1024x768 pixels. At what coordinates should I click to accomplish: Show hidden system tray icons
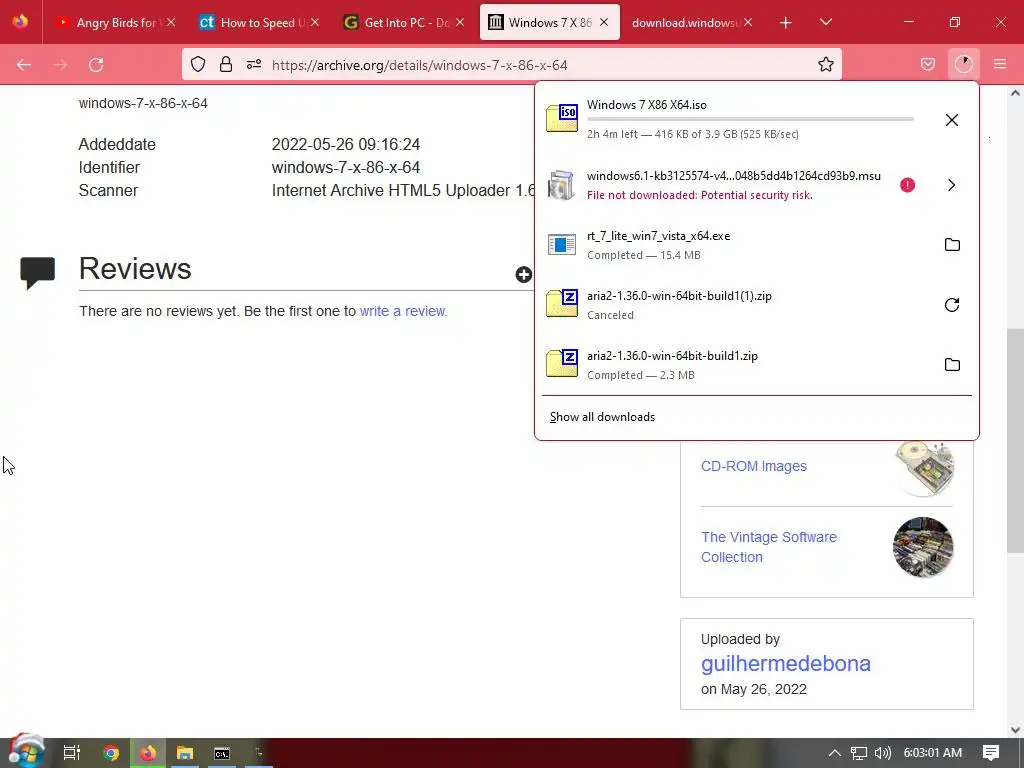pos(834,752)
